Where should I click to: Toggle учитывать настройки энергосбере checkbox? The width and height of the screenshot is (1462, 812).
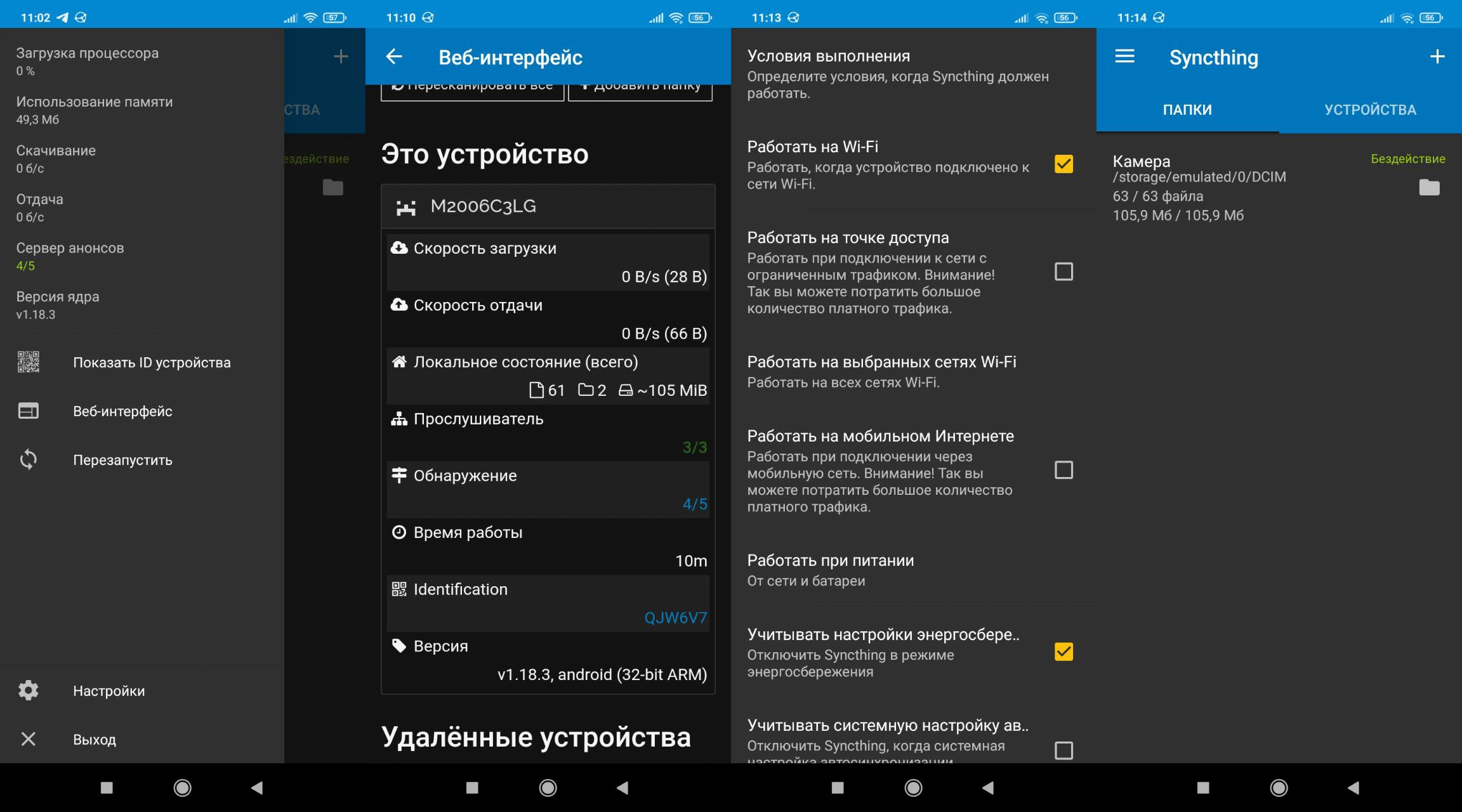(1062, 652)
